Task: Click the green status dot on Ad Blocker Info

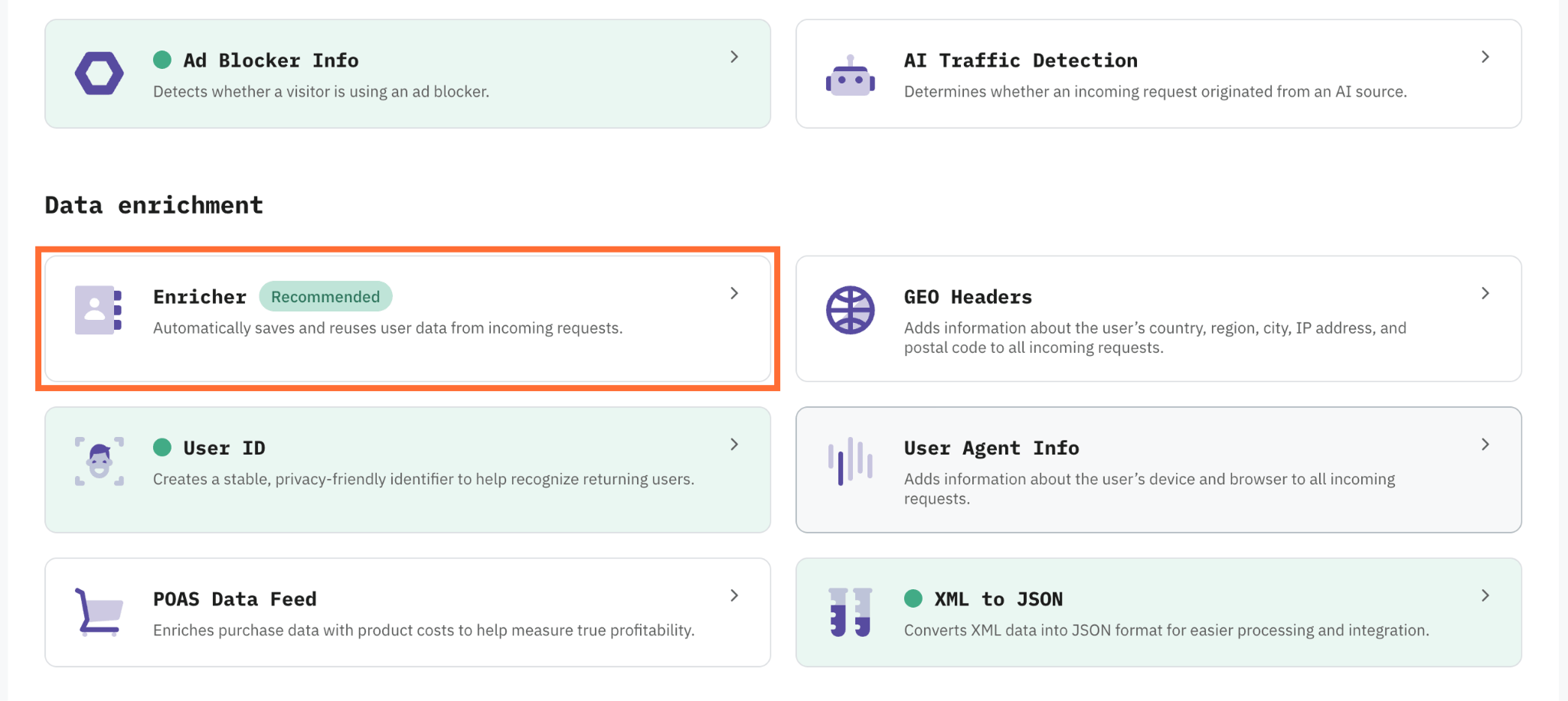Action: 162,60
